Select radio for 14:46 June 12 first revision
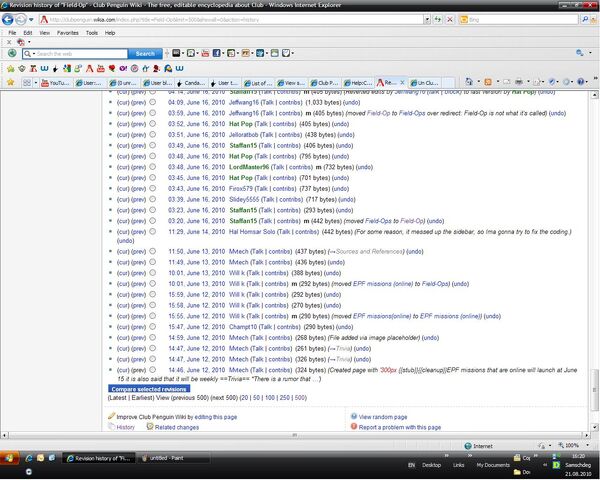The width and height of the screenshot is (600, 480). [152, 370]
